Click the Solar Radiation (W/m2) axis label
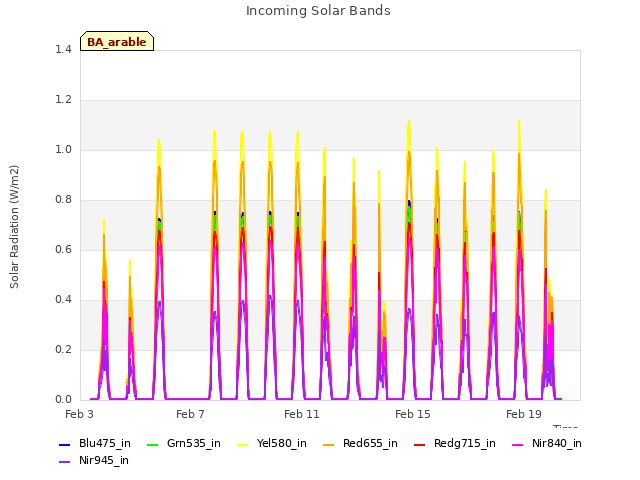The width and height of the screenshot is (640, 480). point(14,227)
